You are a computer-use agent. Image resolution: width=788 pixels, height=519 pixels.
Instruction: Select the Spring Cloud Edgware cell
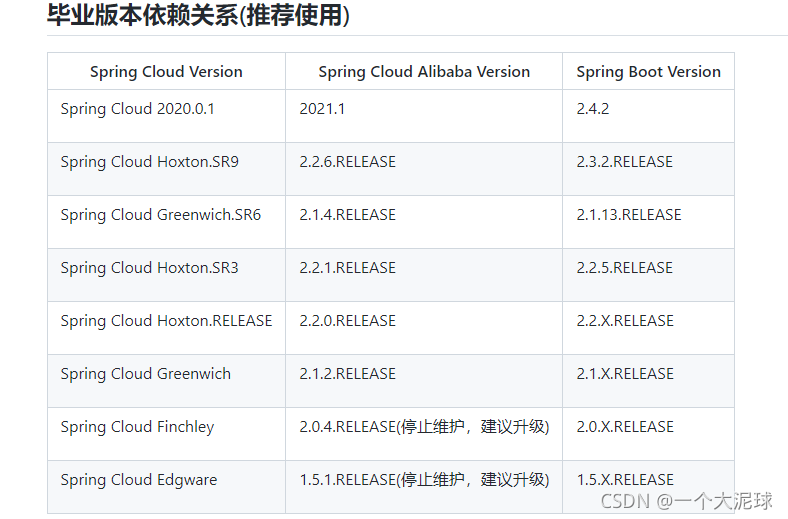click(x=166, y=487)
